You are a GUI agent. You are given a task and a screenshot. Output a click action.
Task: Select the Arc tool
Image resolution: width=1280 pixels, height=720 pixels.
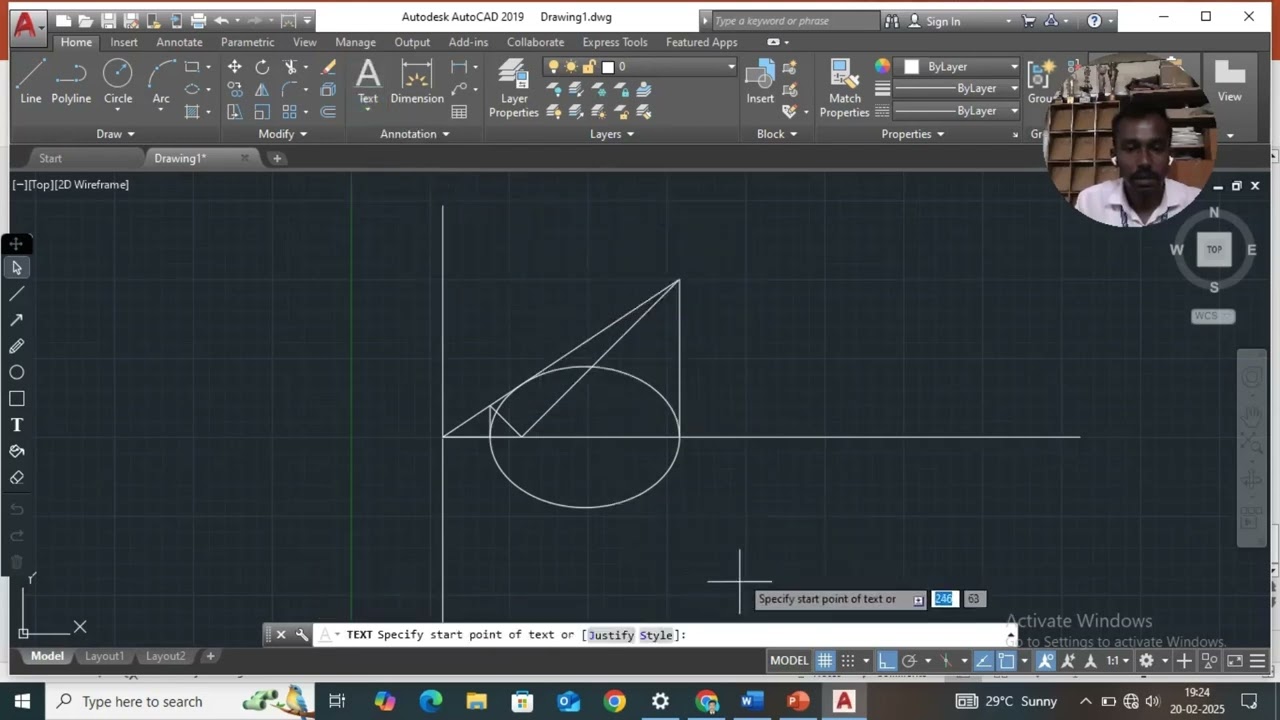(161, 81)
